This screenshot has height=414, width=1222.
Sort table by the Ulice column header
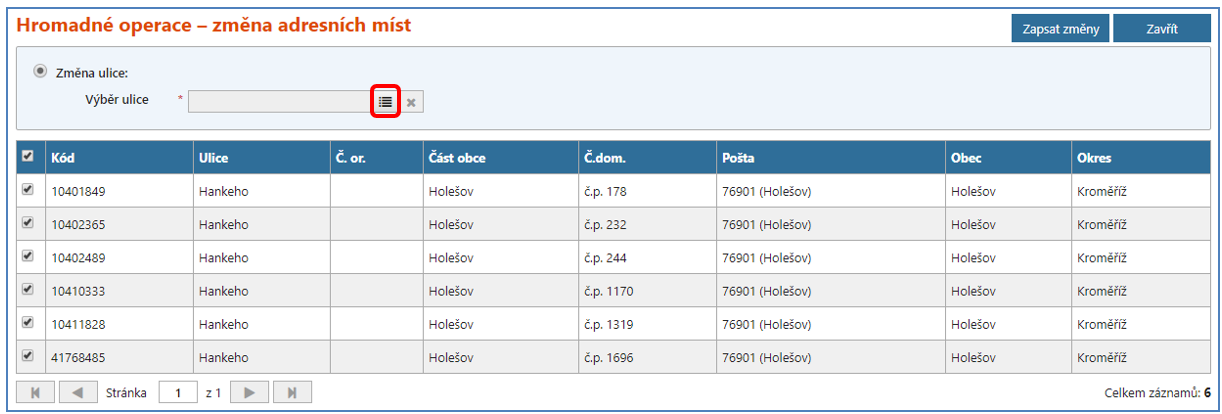click(x=214, y=158)
